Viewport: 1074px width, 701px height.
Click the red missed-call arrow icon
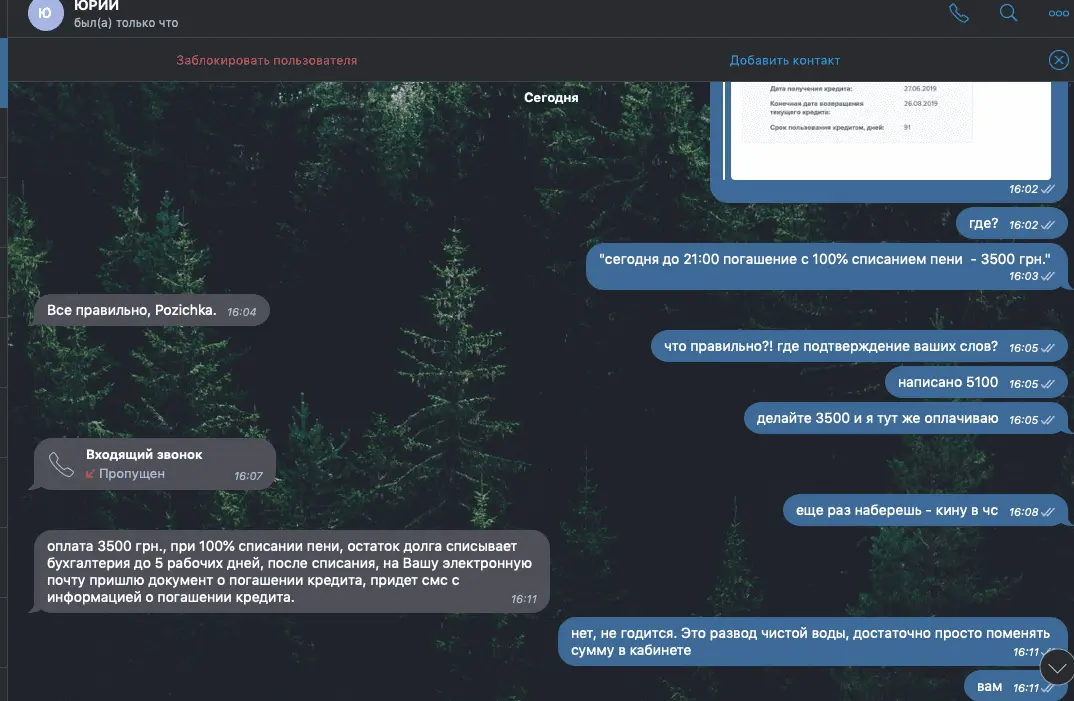point(90,474)
